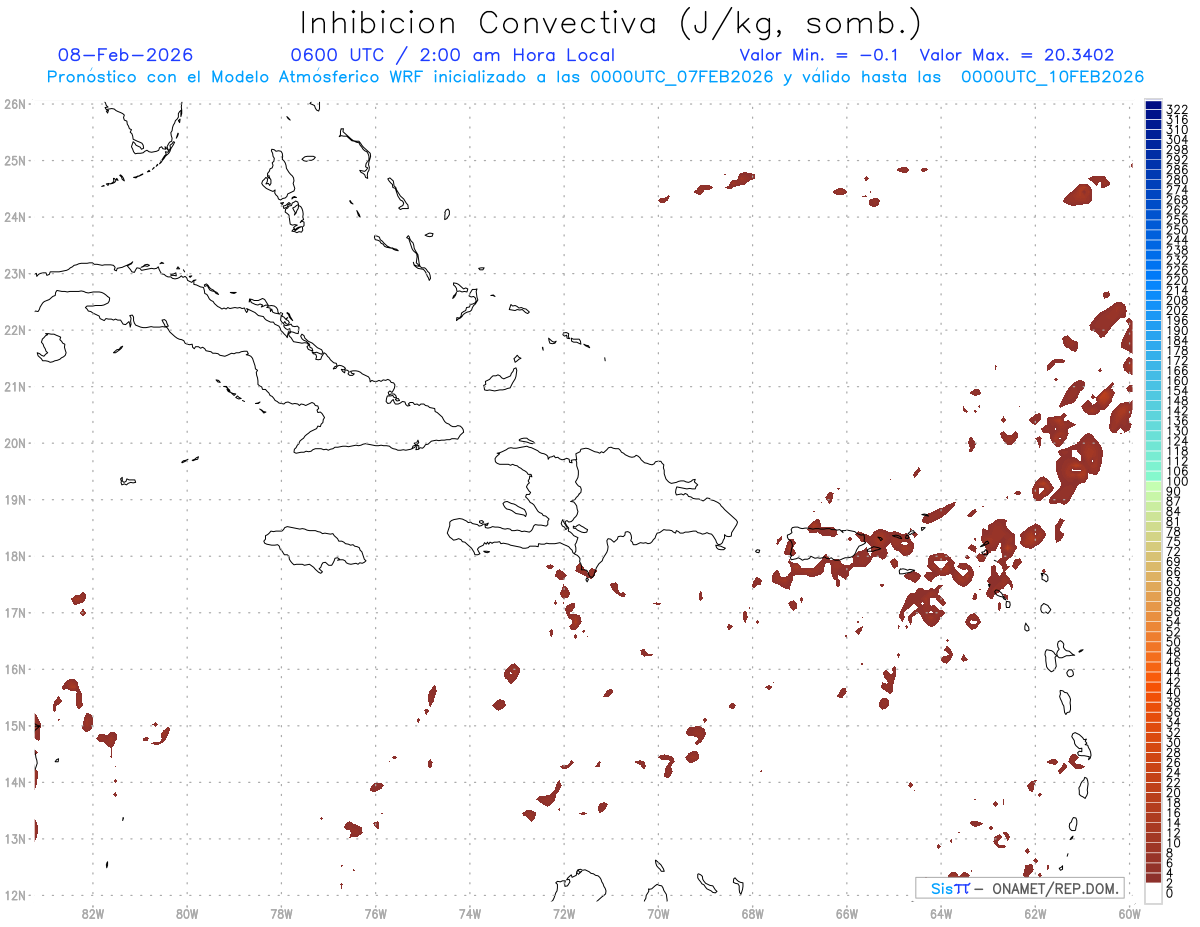Click the title 'Inhibicion Convectiva (J/kg, somb.)'

[x=610, y=23]
